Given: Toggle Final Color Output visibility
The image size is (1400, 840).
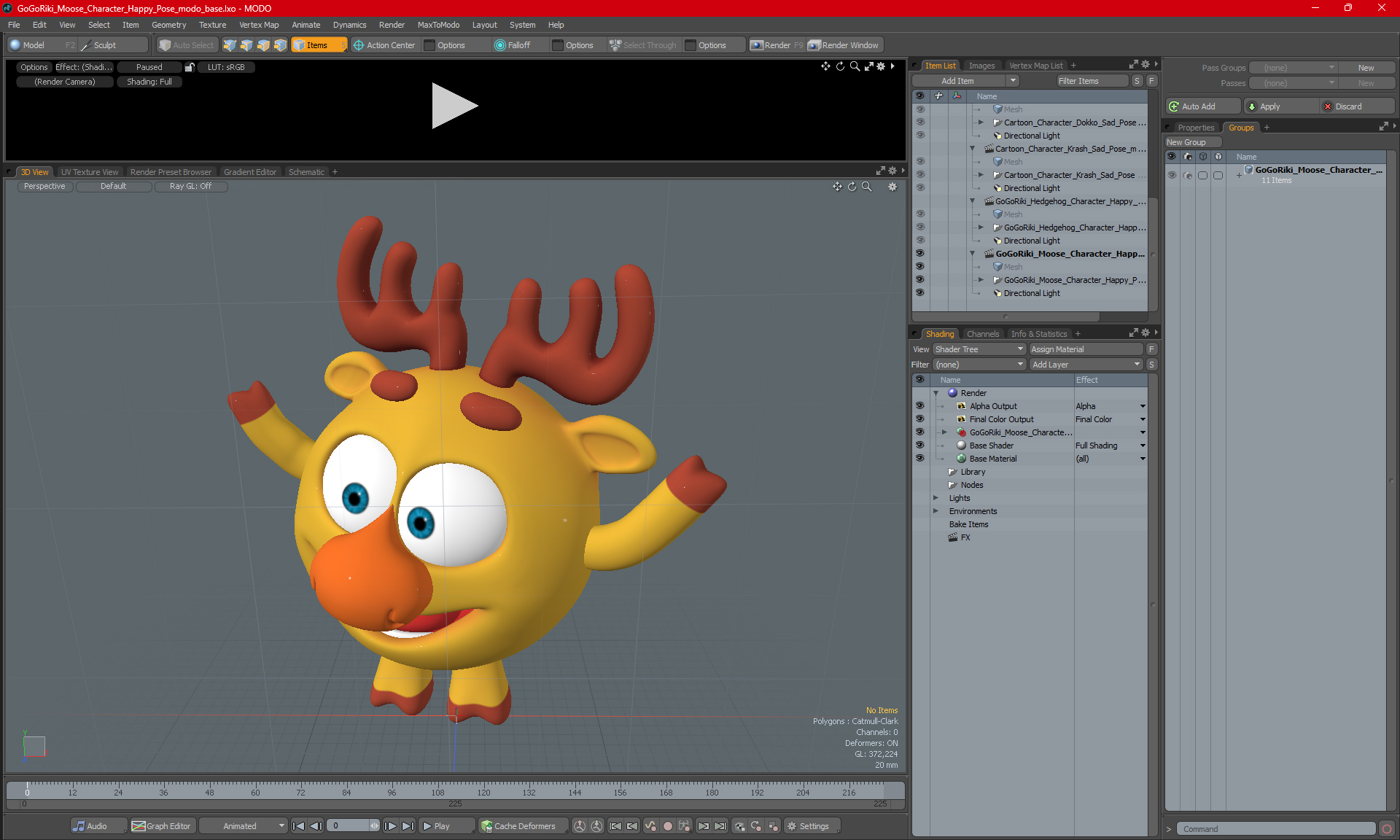Looking at the screenshot, I should [x=919, y=419].
